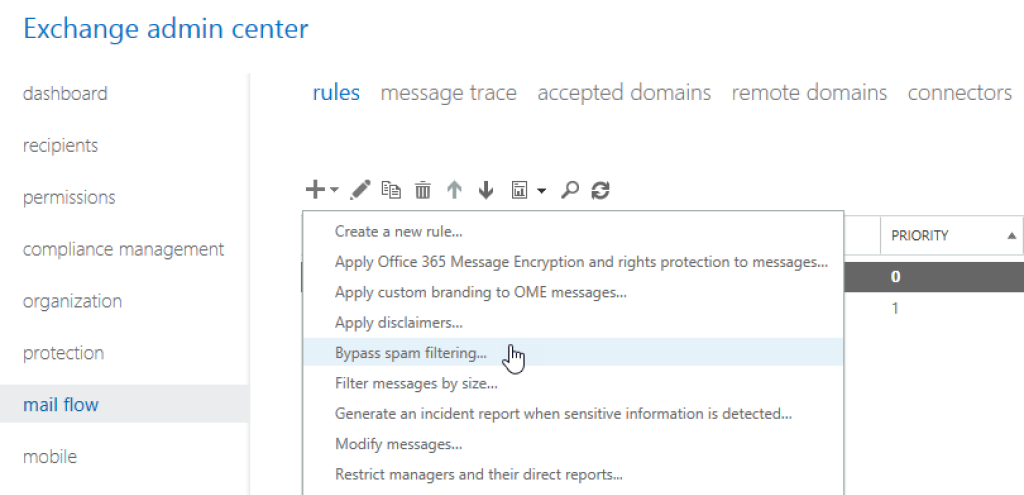Switch to the message trace tab
This screenshot has height=495, width=1024.
448,93
